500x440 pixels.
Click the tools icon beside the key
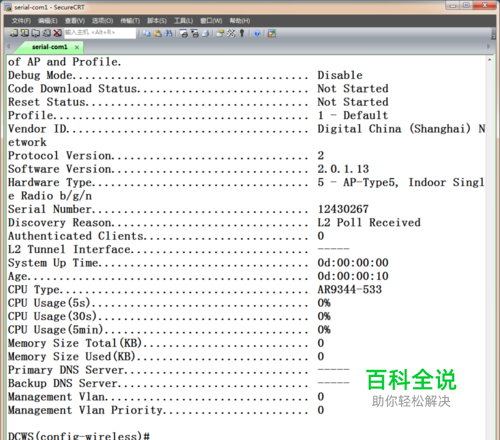coord(231,33)
